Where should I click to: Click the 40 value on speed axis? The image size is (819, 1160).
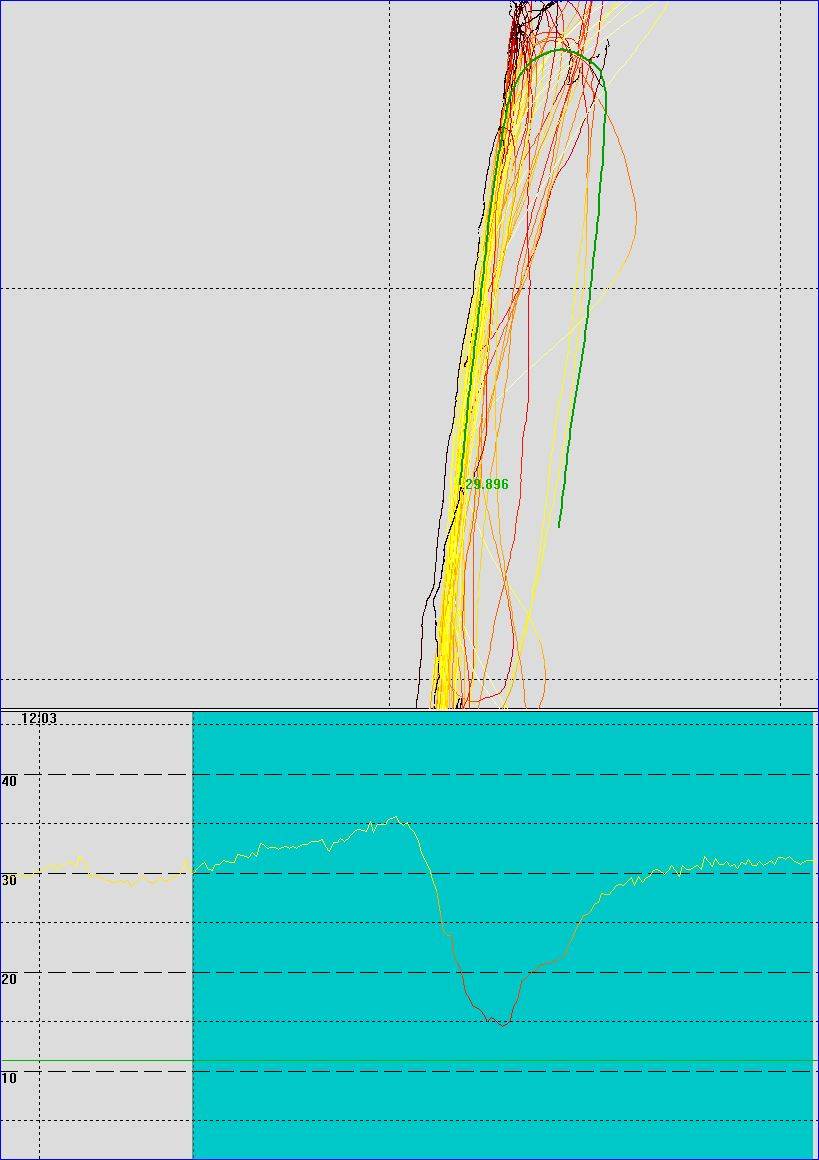coord(9,781)
